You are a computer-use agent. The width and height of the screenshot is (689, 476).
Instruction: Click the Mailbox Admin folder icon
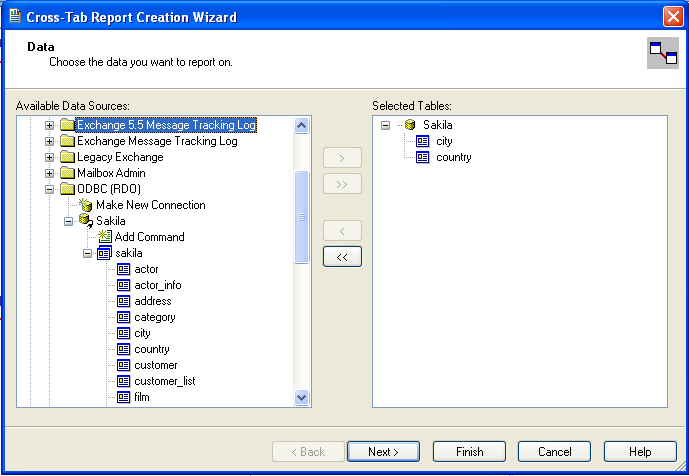(x=67, y=173)
